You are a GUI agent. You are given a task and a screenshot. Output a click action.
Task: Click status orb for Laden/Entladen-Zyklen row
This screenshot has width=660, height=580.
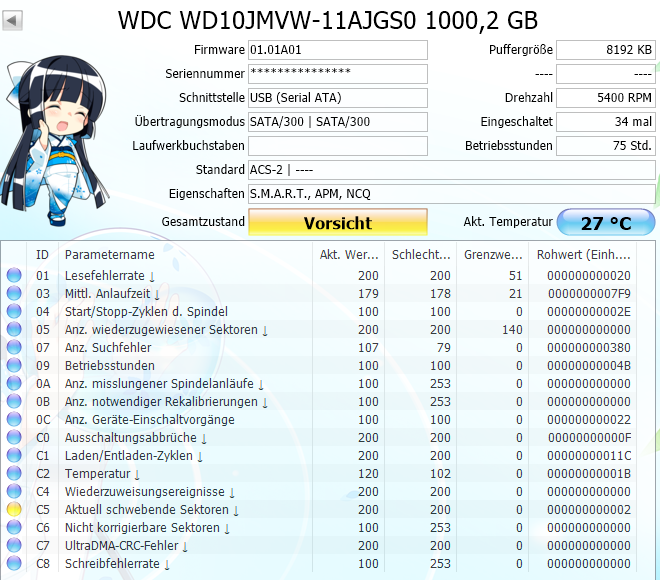(14, 455)
